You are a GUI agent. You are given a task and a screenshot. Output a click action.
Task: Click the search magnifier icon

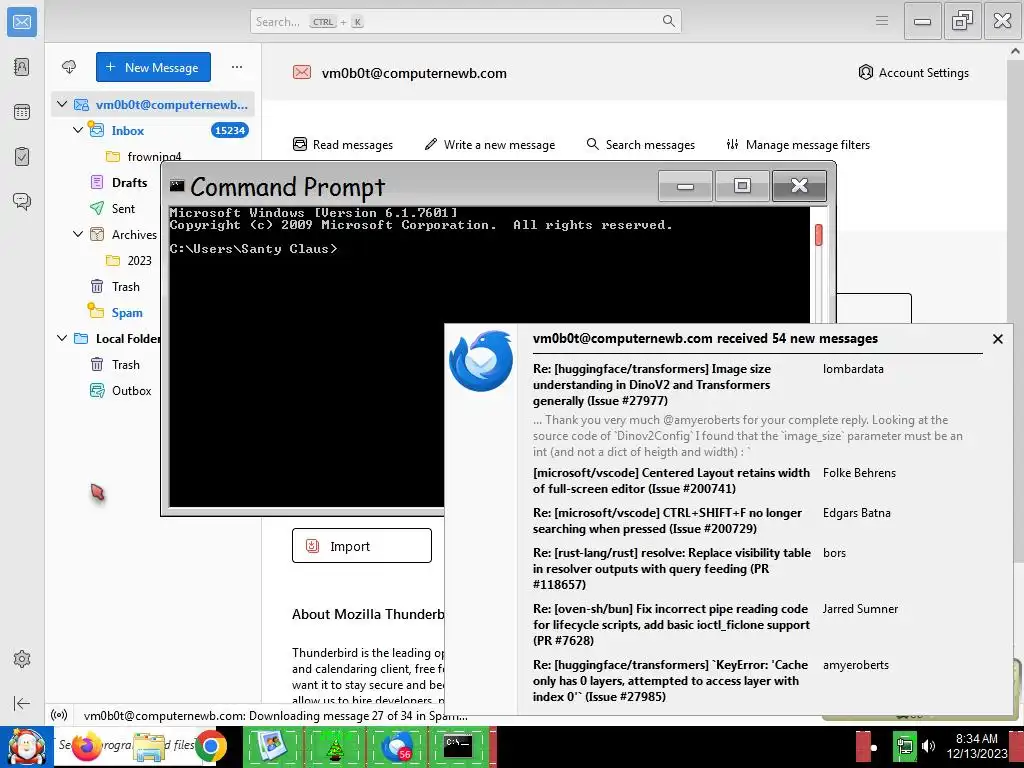[668, 21]
